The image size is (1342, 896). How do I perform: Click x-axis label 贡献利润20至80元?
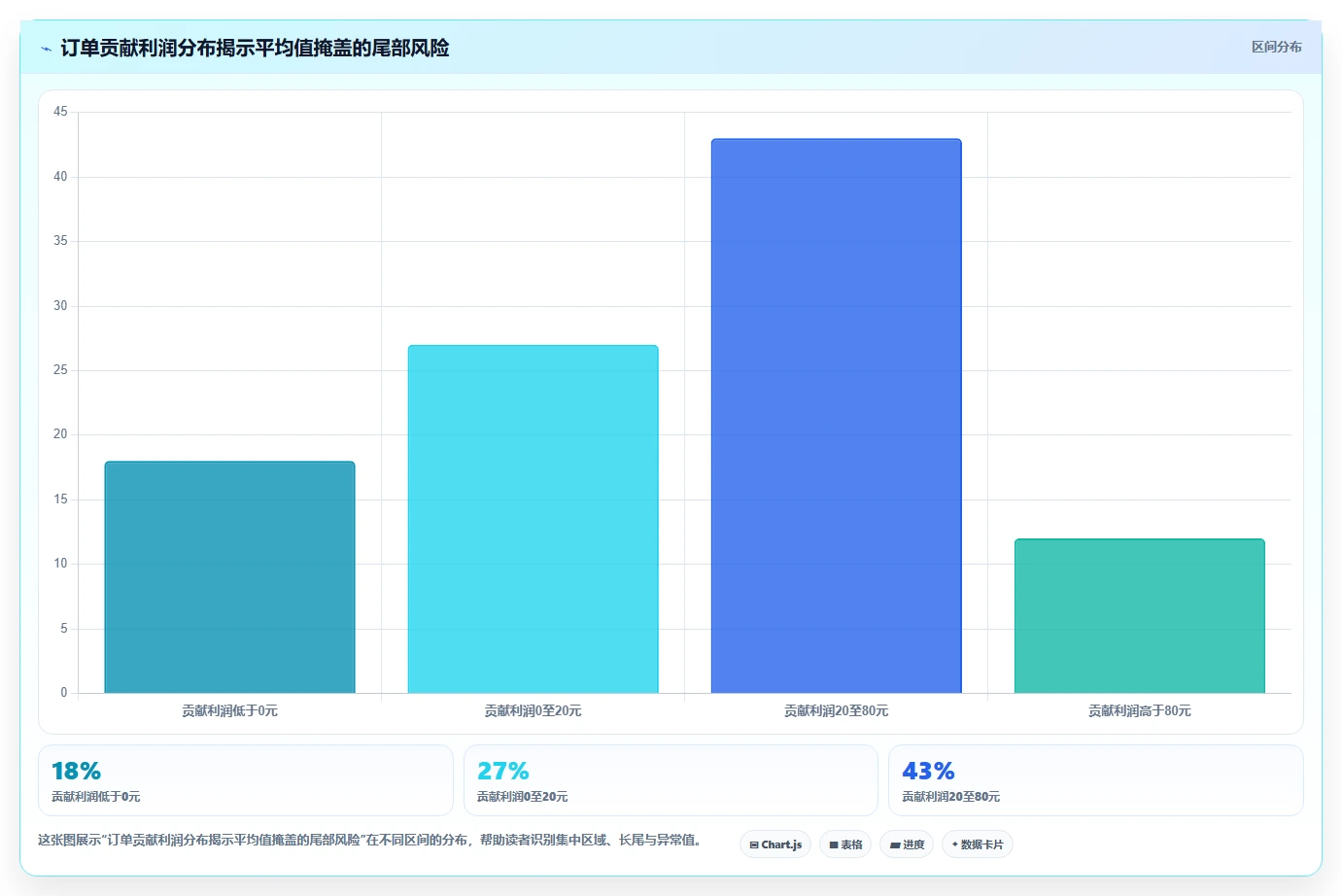click(x=836, y=711)
